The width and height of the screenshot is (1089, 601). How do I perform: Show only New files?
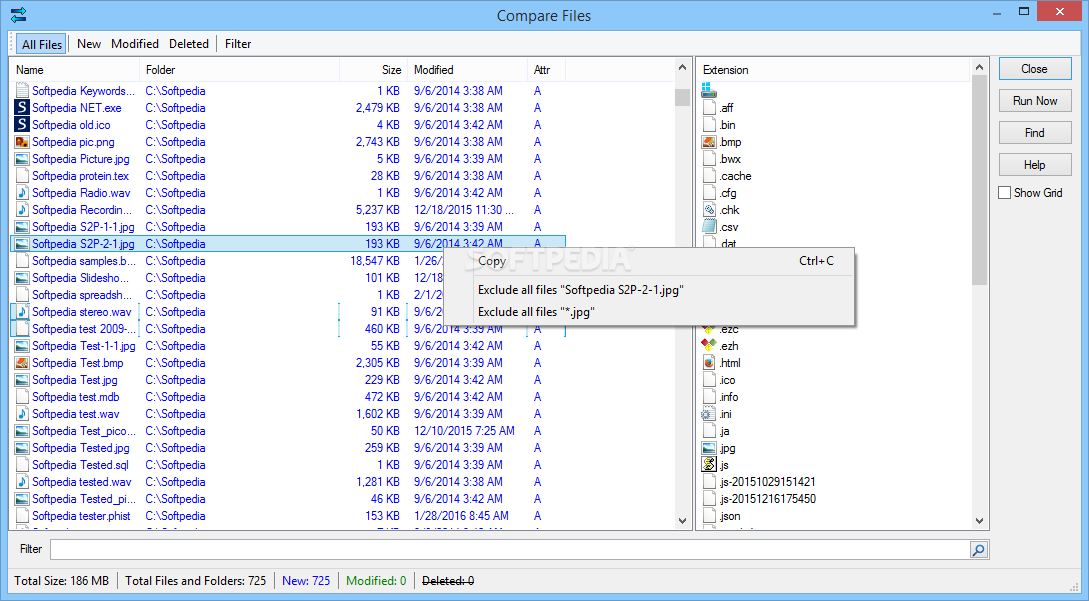89,44
